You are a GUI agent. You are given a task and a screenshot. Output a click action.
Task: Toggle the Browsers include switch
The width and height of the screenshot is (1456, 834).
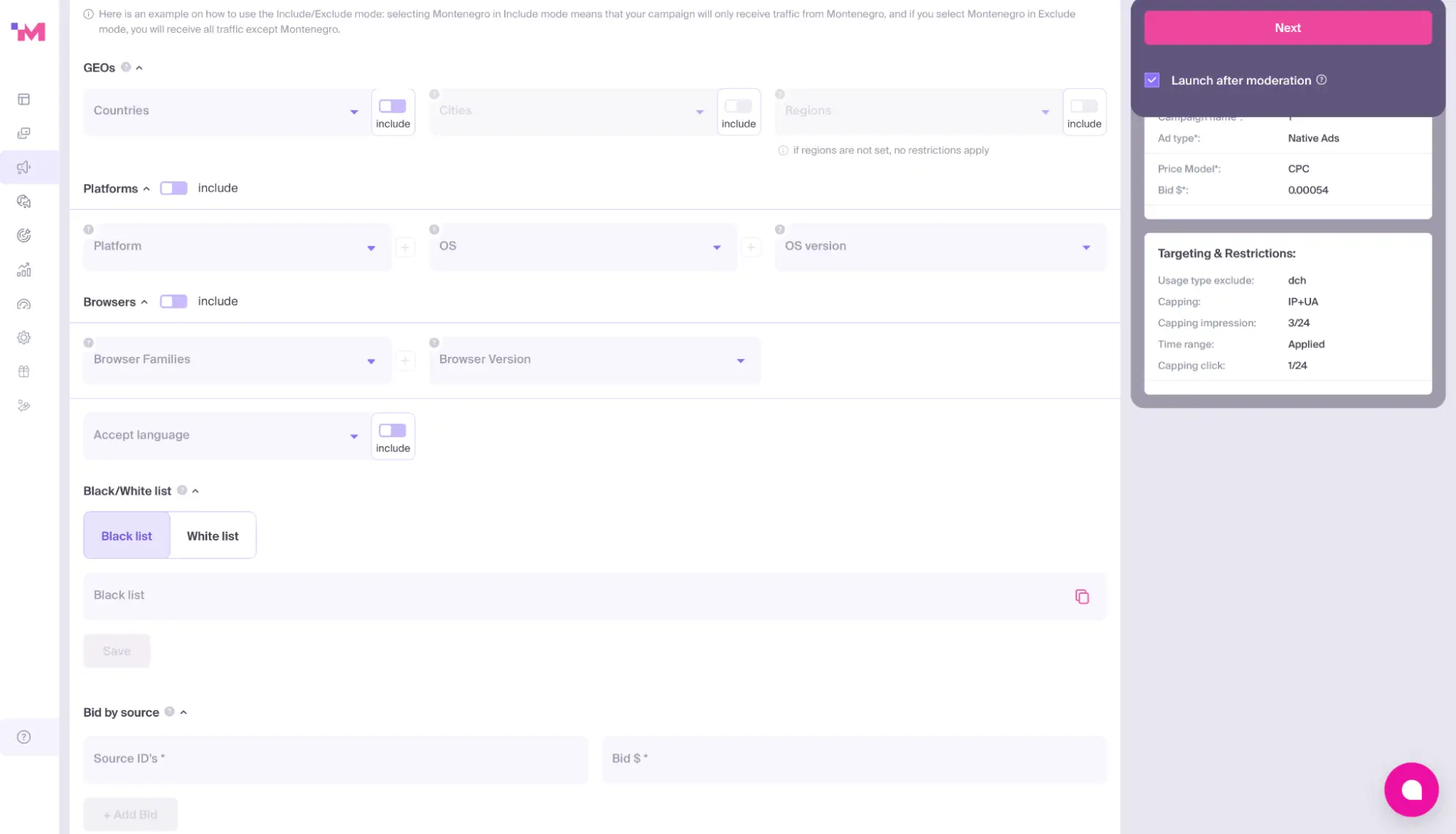[173, 302]
